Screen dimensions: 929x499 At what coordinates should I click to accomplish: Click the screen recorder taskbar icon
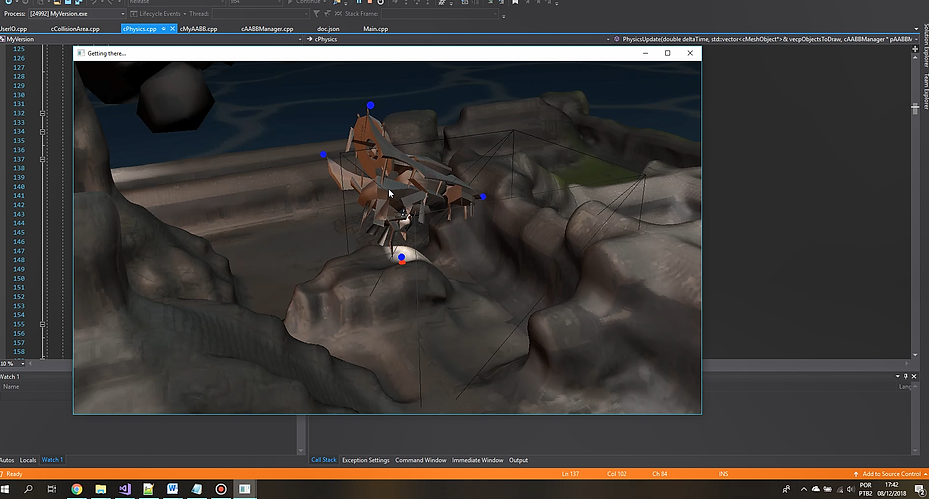point(220,489)
